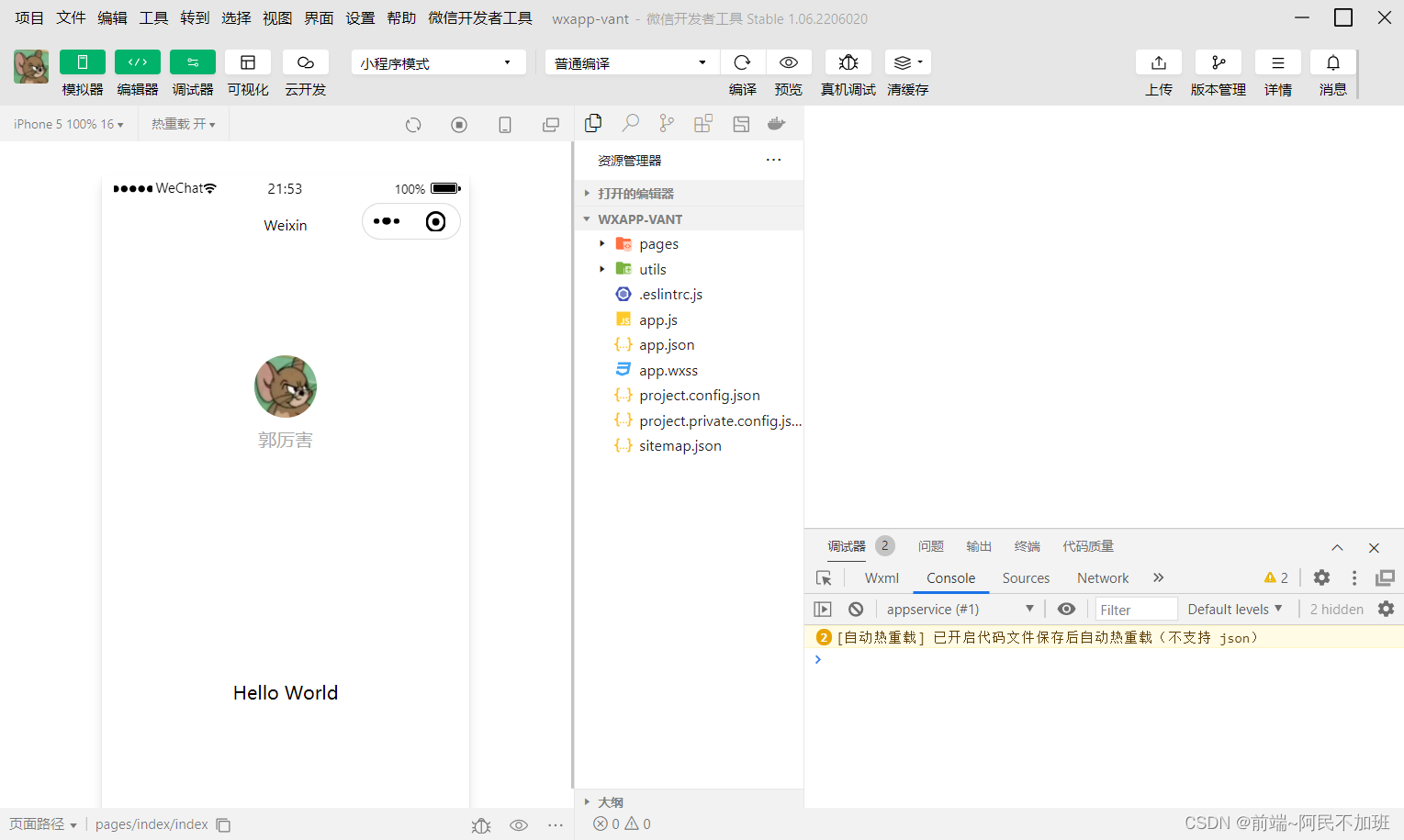The height and width of the screenshot is (840, 1404).
Task: Open the Extensions icon in sidebar
Action: click(703, 123)
